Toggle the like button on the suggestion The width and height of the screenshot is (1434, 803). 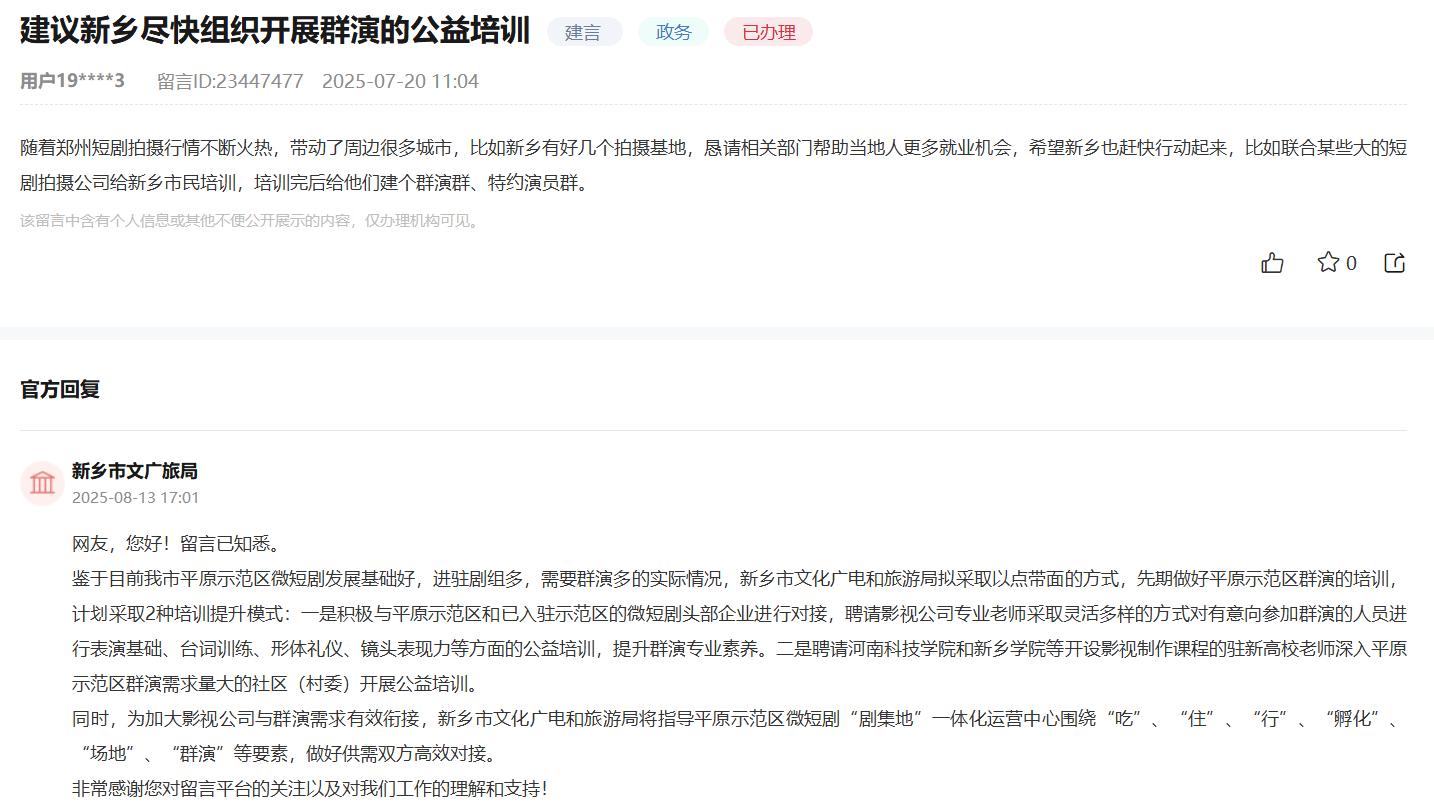(1271, 262)
